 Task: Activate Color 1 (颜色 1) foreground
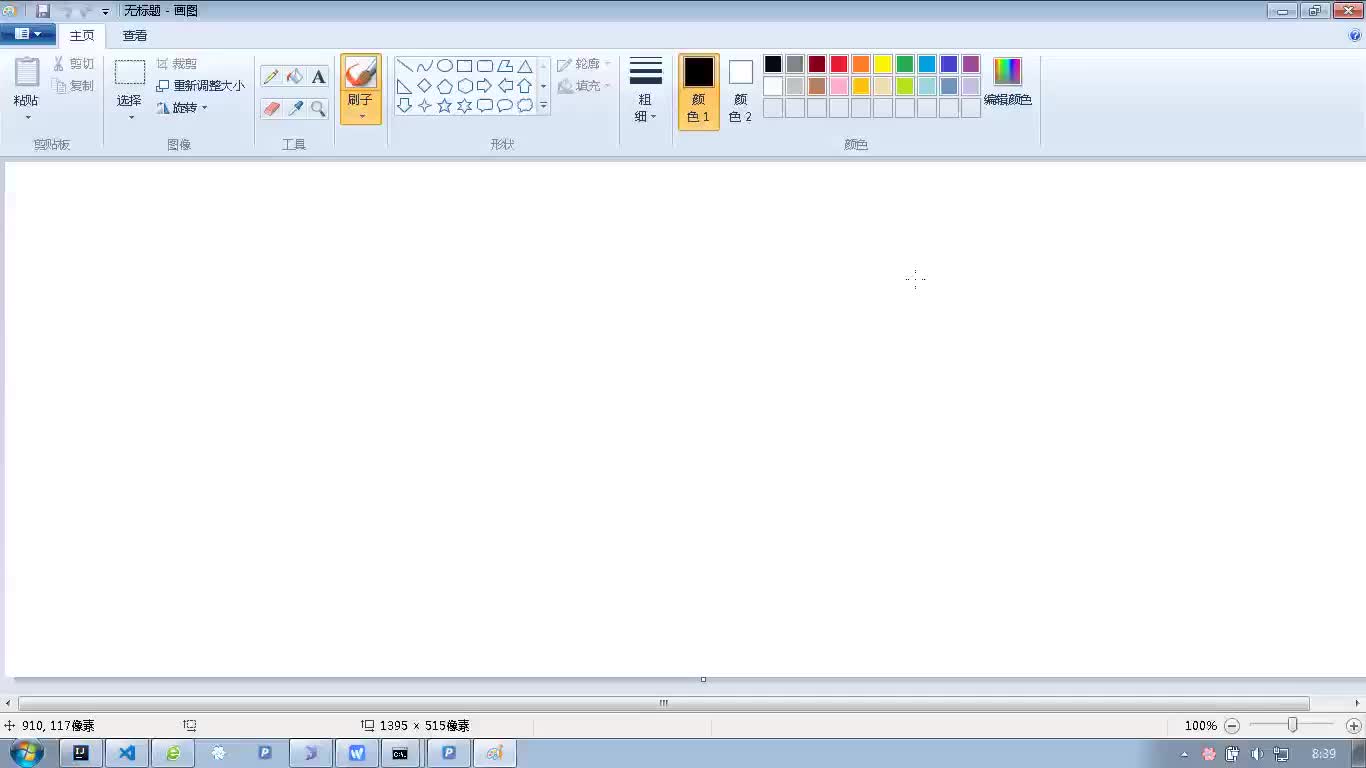699,92
